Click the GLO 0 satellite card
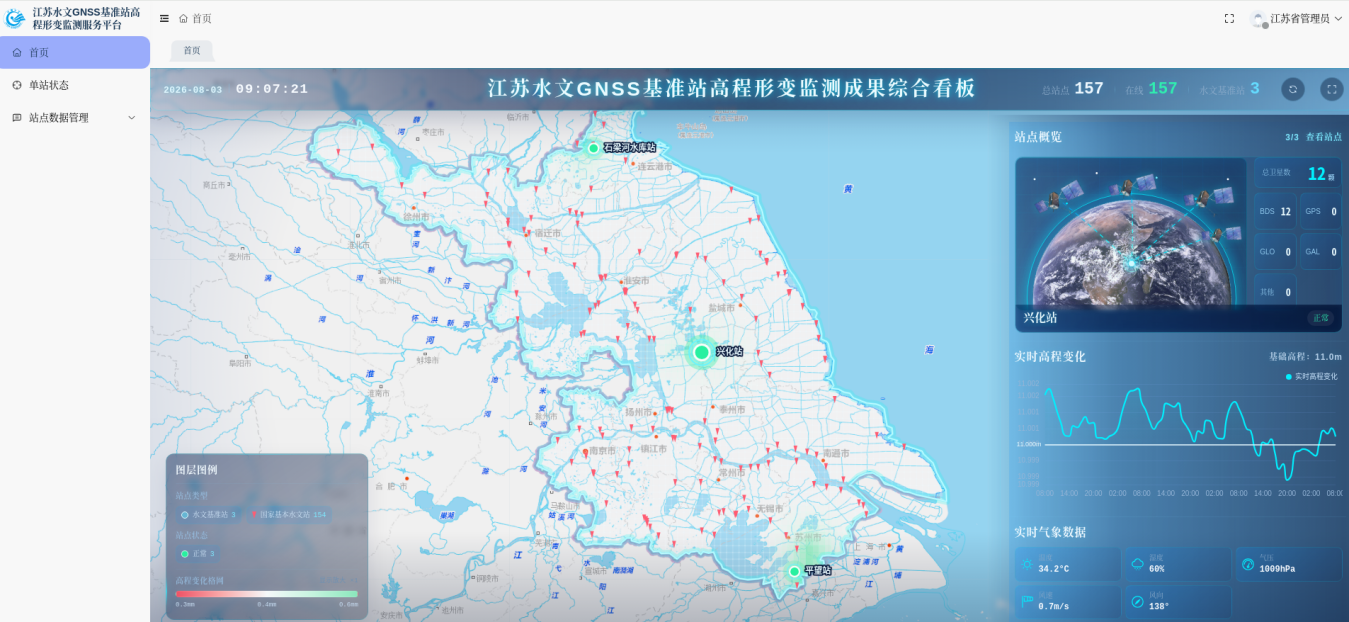 [x=1275, y=252]
